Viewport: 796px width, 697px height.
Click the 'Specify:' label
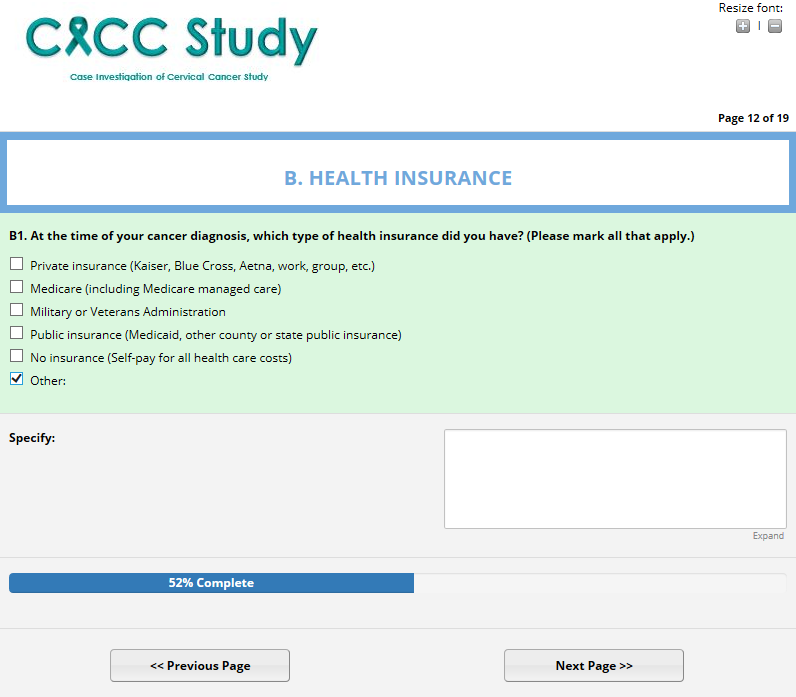coord(32,438)
